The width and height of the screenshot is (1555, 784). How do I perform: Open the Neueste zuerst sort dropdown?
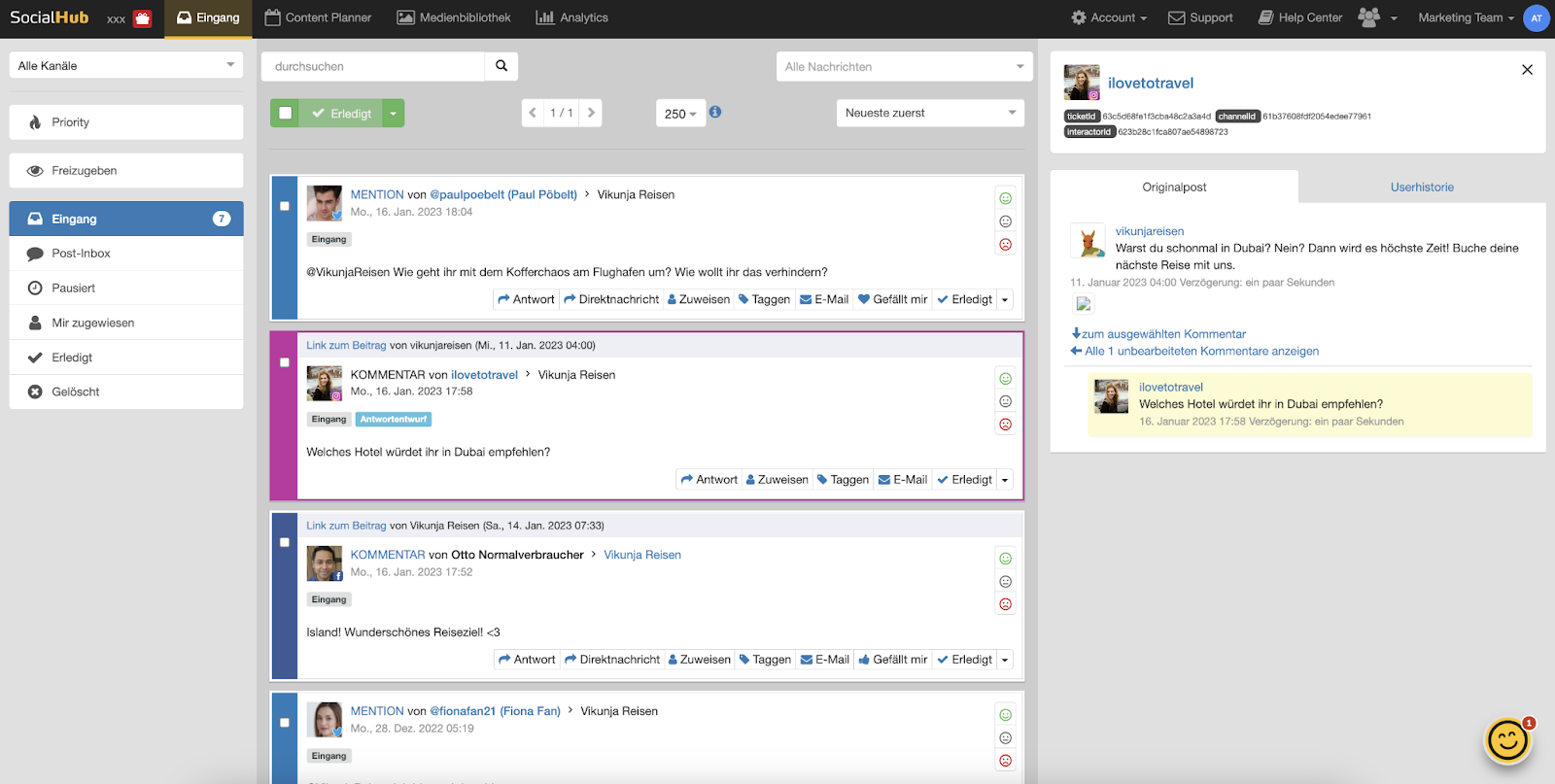tap(930, 113)
